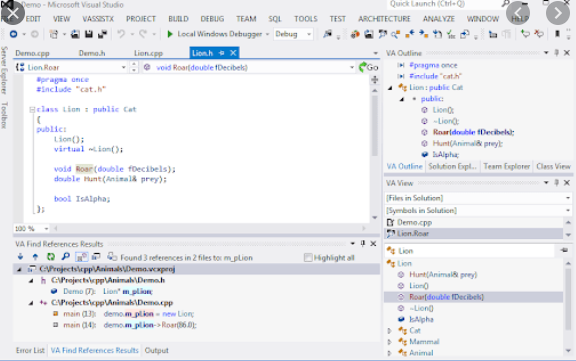Image resolution: width=576 pixels, height=361 pixels.
Task: Expand the Mammal class node
Action: click(x=390, y=342)
